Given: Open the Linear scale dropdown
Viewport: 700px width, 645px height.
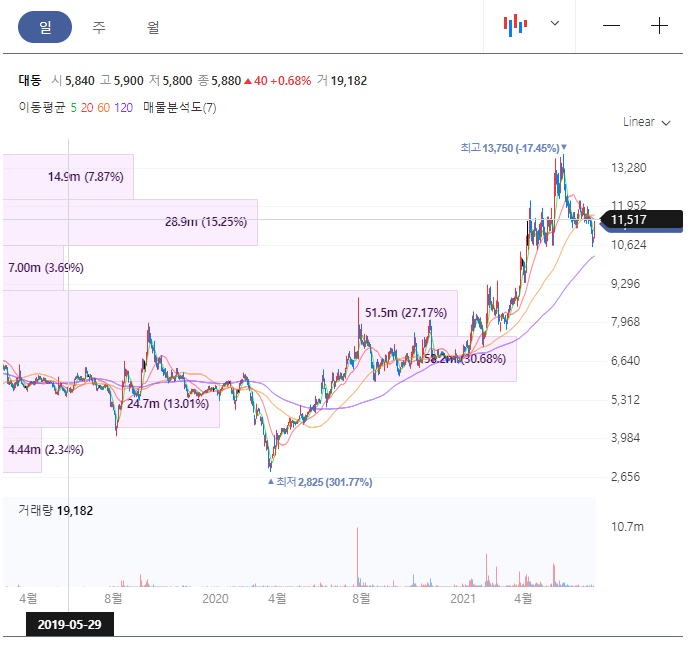Looking at the screenshot, I should click(x=646, y=122).
